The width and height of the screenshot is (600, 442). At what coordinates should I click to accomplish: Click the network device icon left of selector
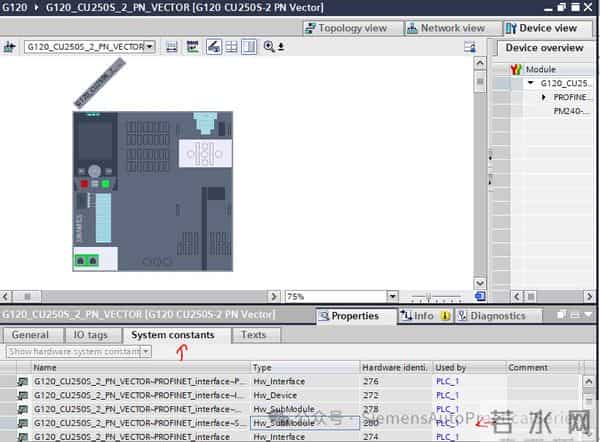pos(11,47)
